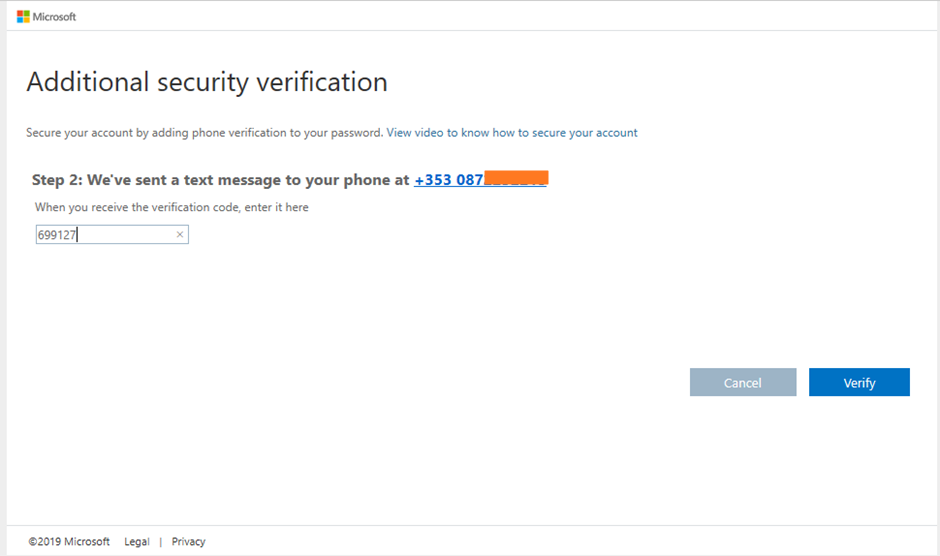Viewport: 940px width, 556px height.
Task: Click the 'Secure your account by adding phone' sentence
Action: 204,133
